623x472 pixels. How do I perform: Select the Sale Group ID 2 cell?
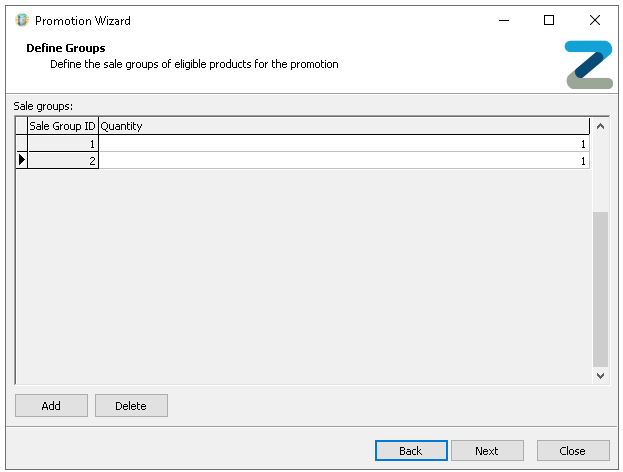pos(63,160)
